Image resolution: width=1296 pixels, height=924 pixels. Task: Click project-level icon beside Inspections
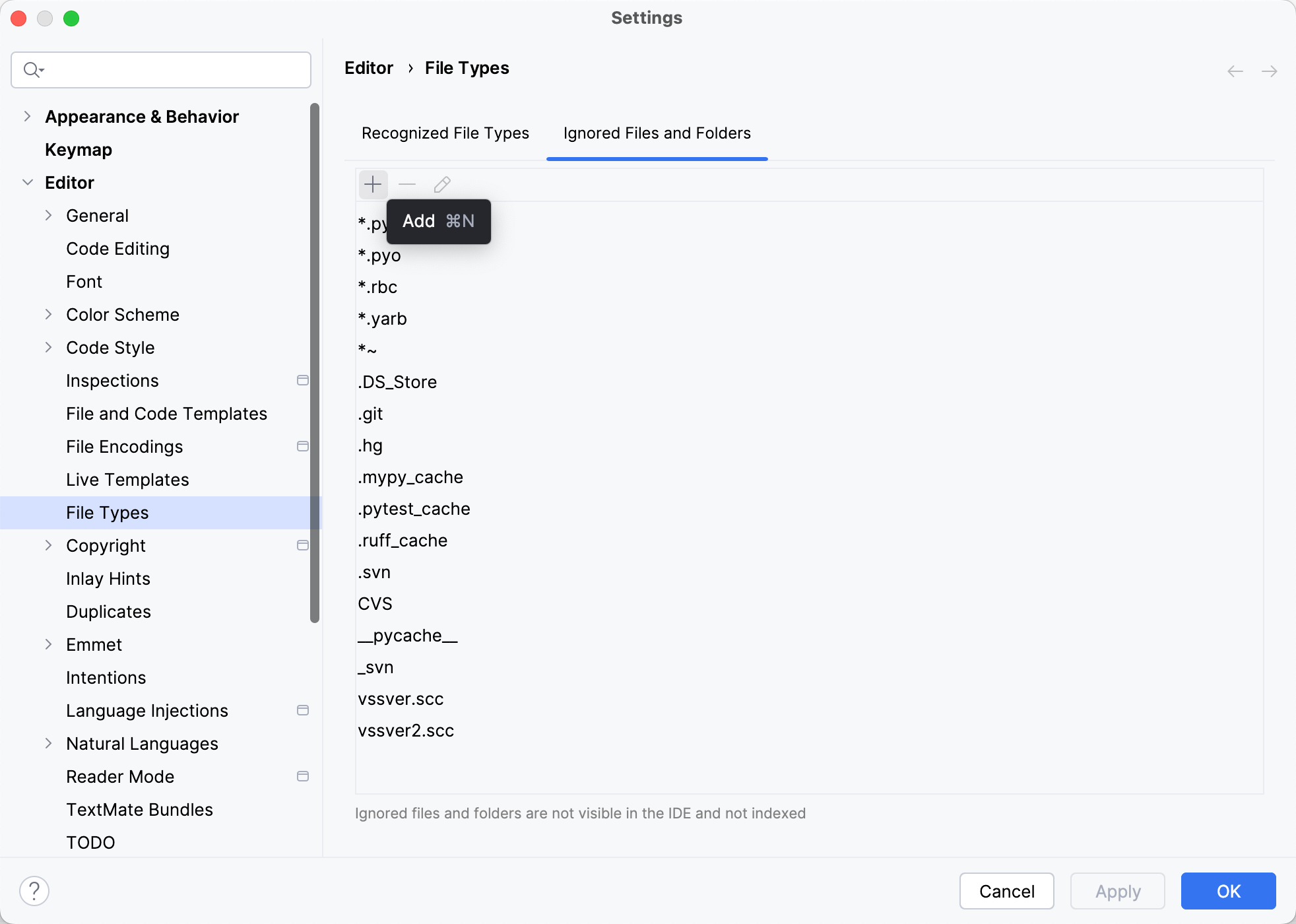point(303,380)
